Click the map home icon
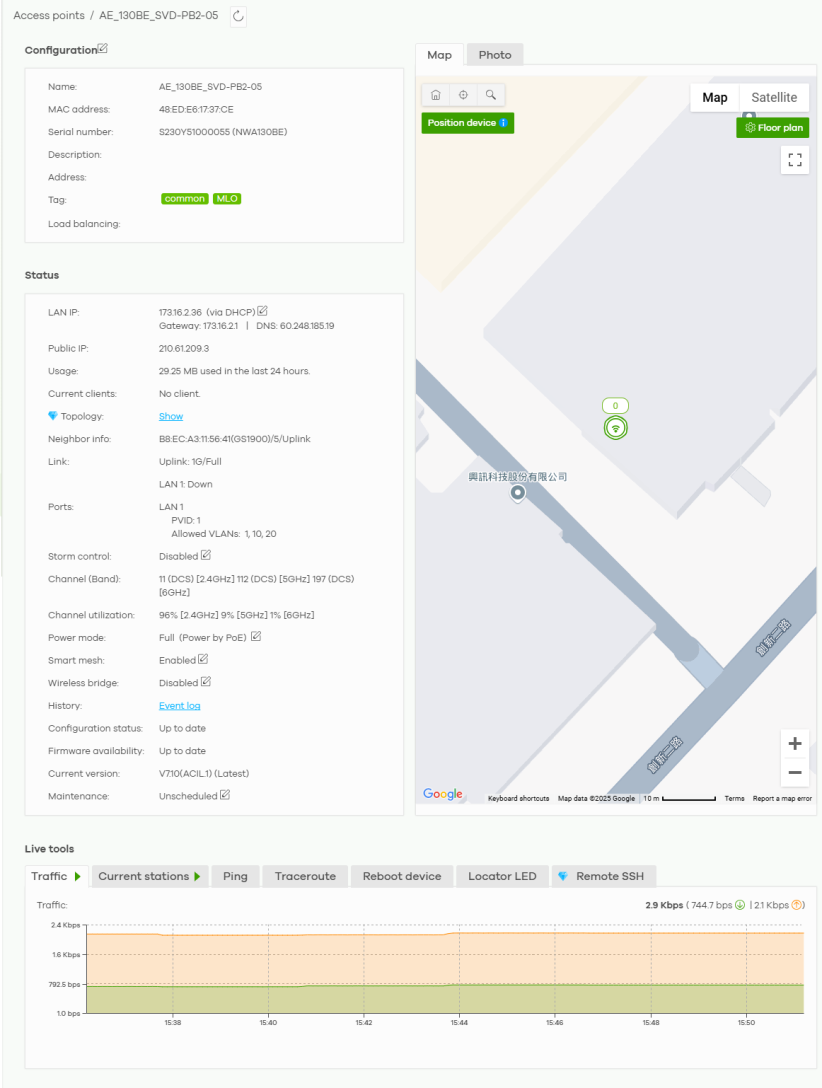The image size is (822, 1088). coord(436,95)
